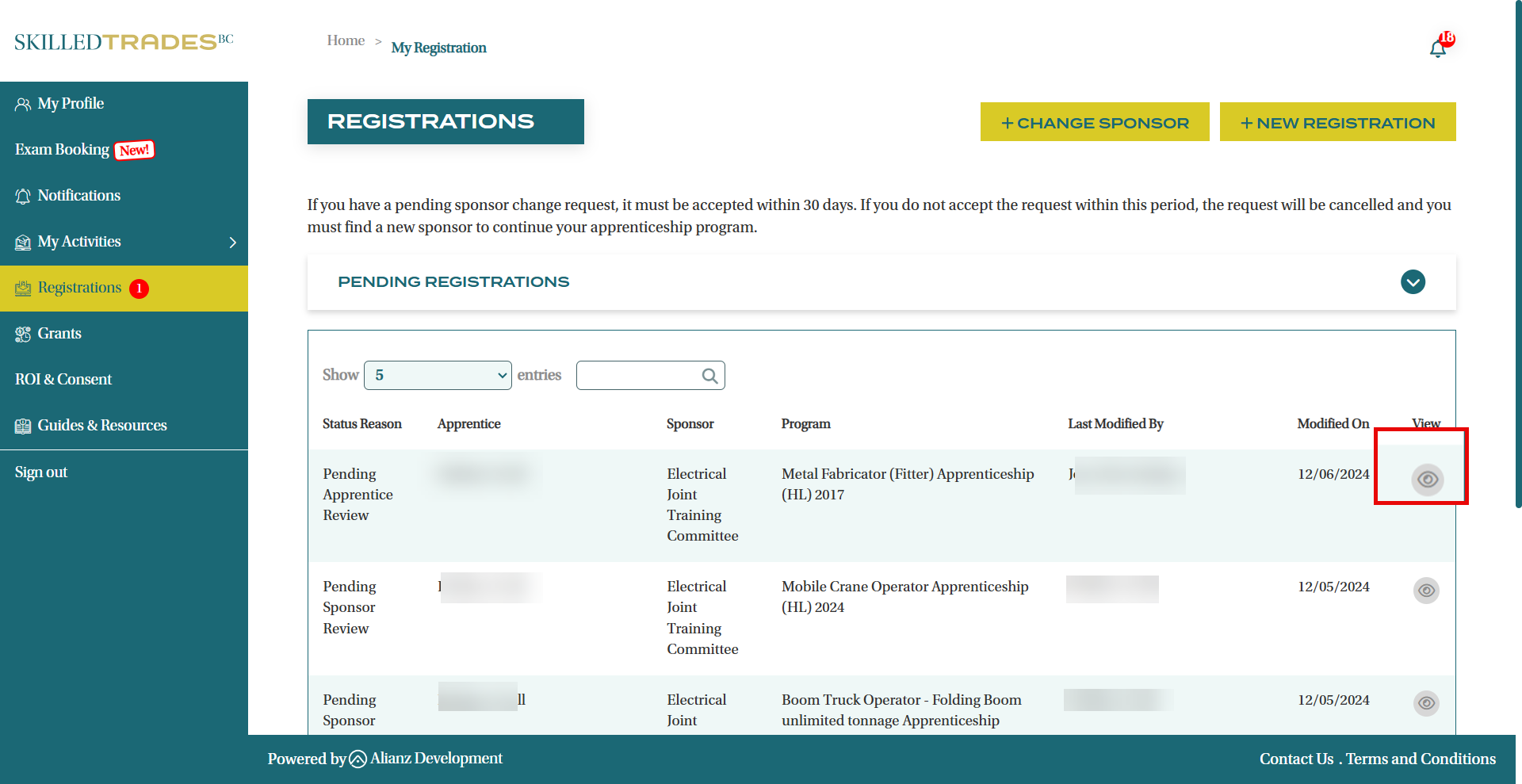1522x784 pixels.
Task: Expand the My Activities submenu arrow
Action: click(x=232, y=243)
